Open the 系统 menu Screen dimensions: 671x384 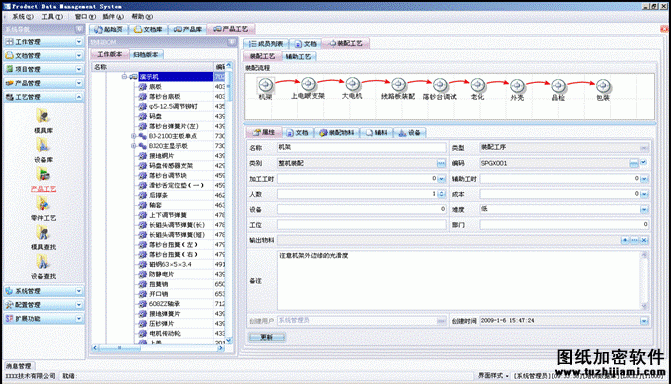tap(23, 17)
